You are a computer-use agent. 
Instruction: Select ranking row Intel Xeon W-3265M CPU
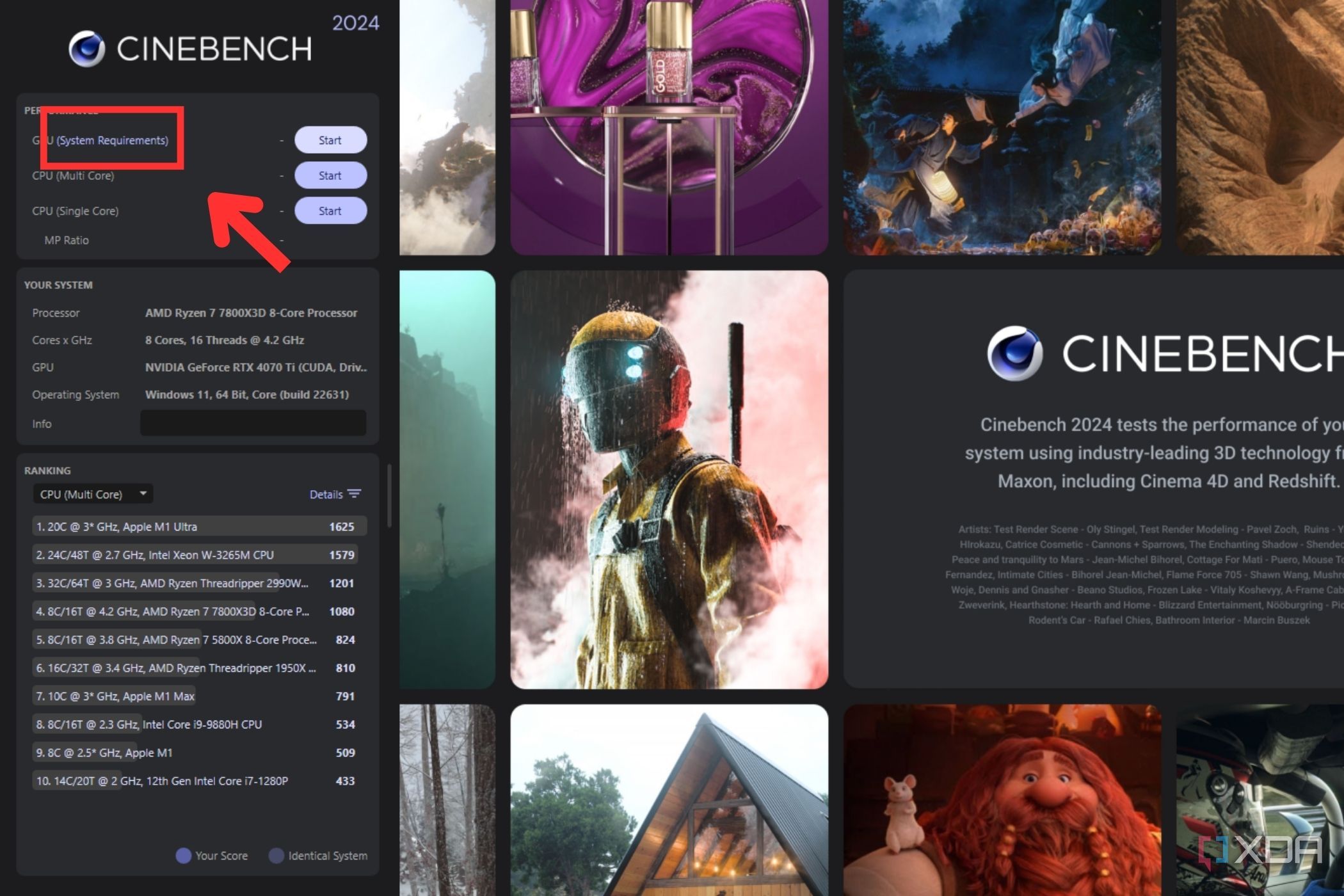[x=199, y=554]
